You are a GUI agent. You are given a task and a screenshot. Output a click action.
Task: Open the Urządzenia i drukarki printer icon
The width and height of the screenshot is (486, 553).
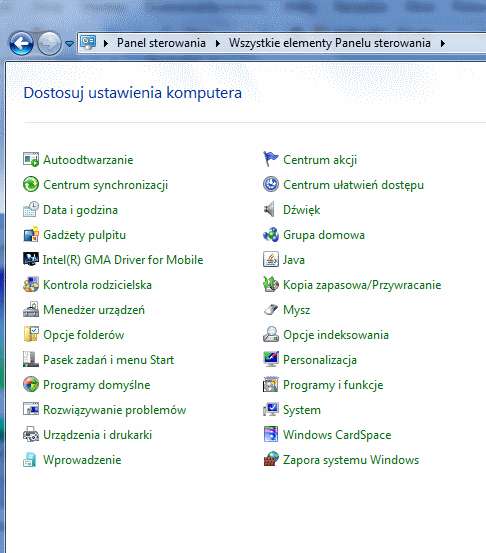(x=31, y=435)
